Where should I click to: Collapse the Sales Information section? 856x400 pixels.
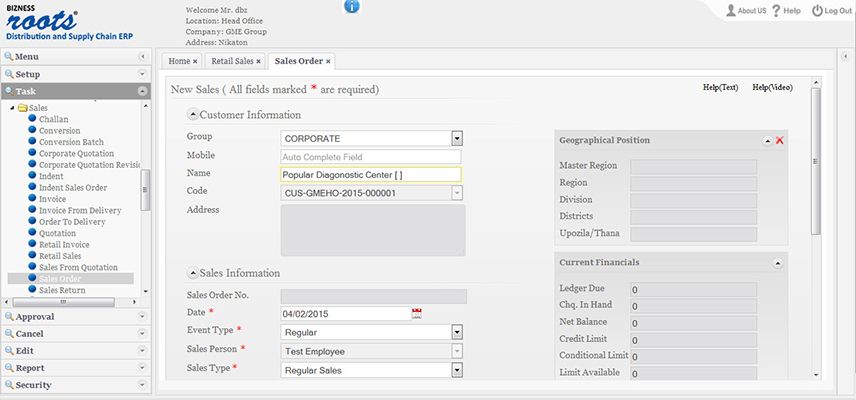click(x=193, y=273)
